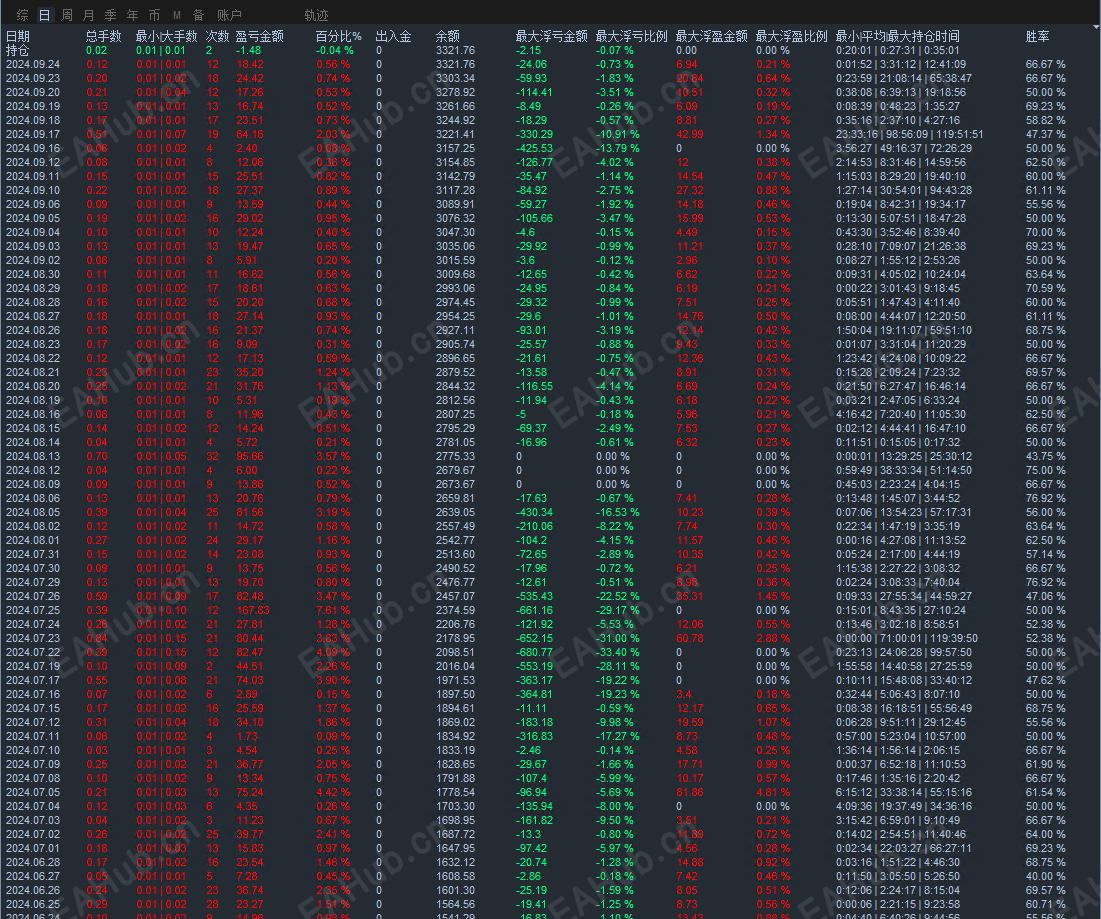
Task: Click the -535.43 floating loss on 2024.07.26
Action: click(534, 596)
